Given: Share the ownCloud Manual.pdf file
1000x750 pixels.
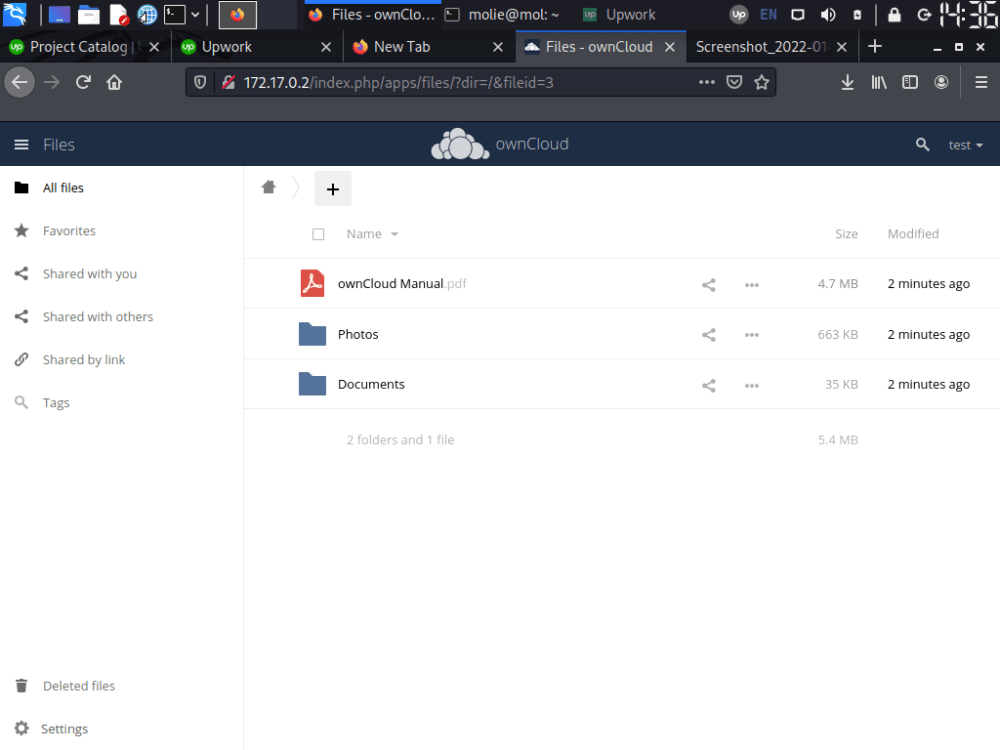Looking at the screenshot, I should click(709, 284).
